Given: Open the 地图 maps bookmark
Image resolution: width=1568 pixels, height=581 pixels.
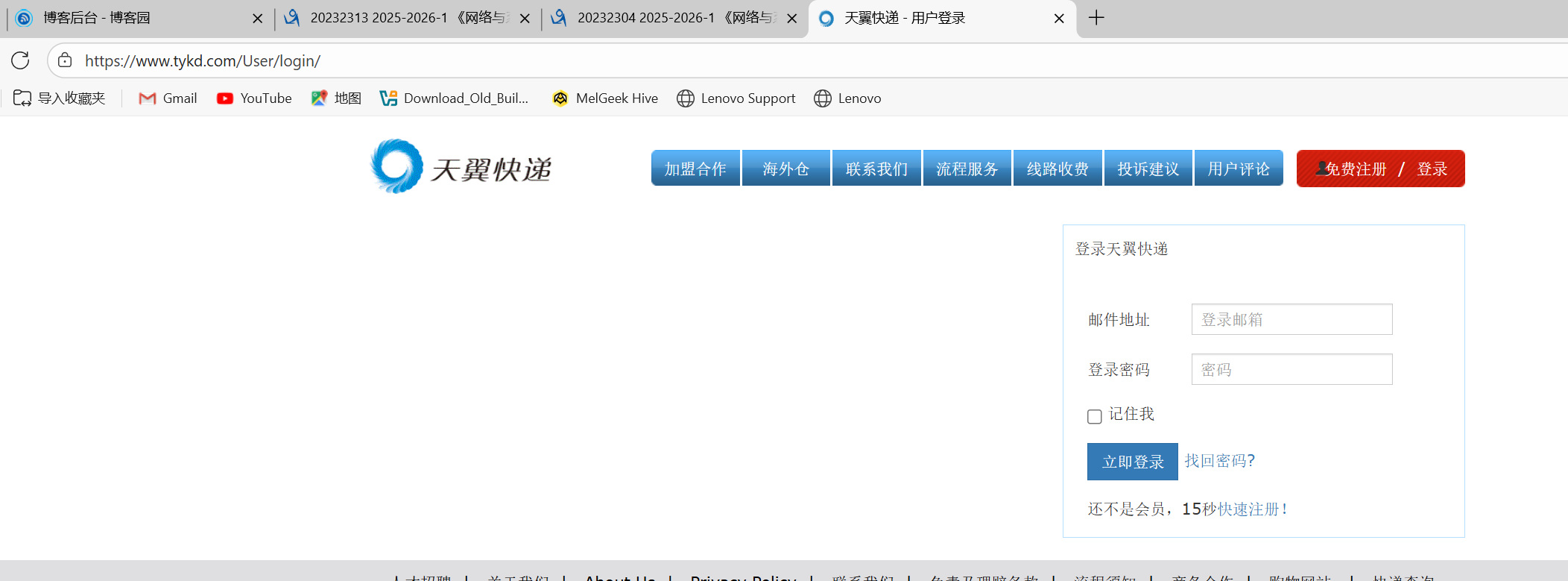Looking at the screenshot, I should (x=336, y=98).
